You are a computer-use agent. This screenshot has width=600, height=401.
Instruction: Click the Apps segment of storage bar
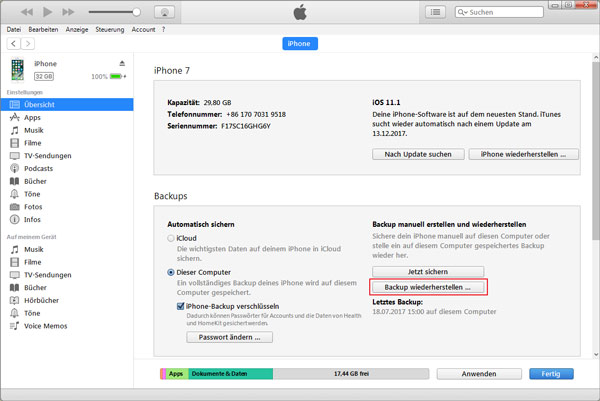tap(177, 374)
